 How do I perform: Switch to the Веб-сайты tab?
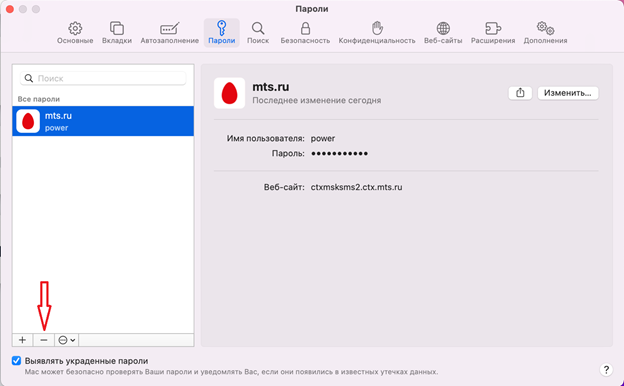click(x=443, y=33)
